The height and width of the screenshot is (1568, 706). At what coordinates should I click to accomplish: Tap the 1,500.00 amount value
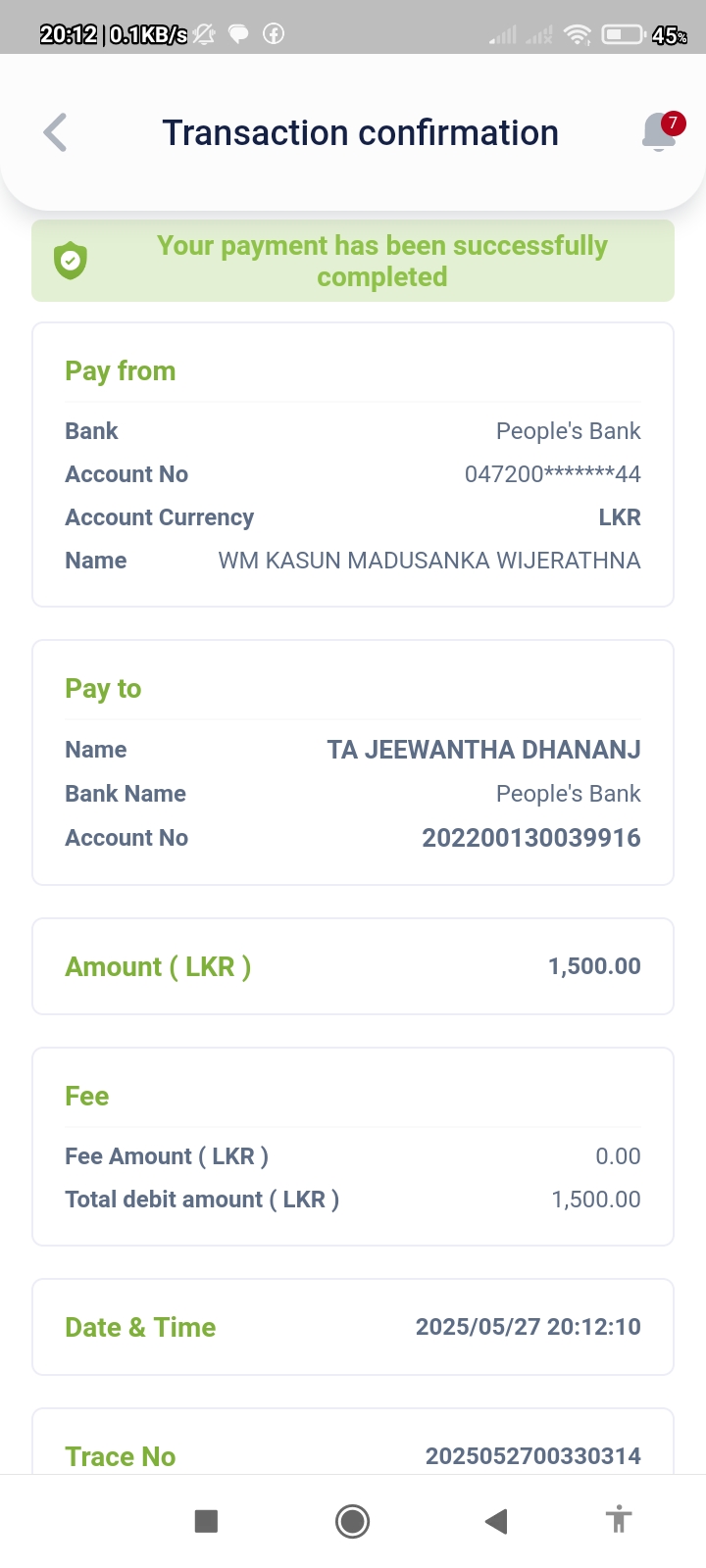[594, 966]
